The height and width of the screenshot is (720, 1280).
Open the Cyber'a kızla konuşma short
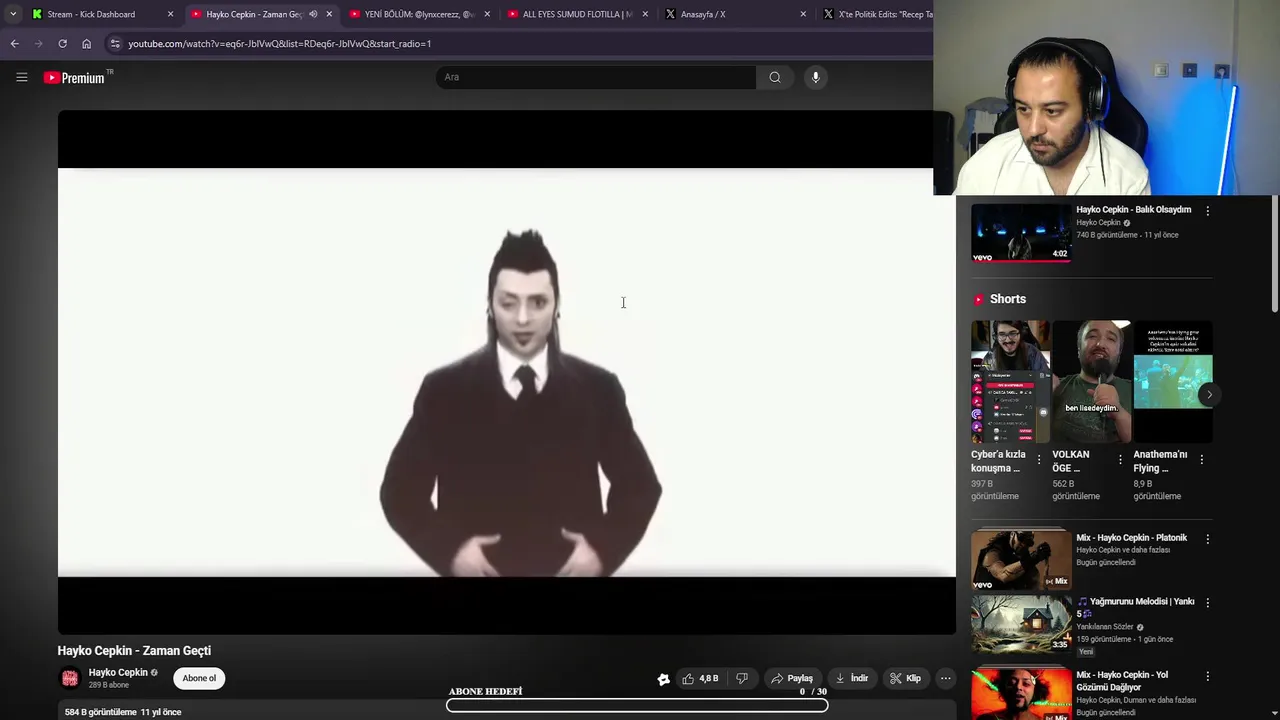1010,381
